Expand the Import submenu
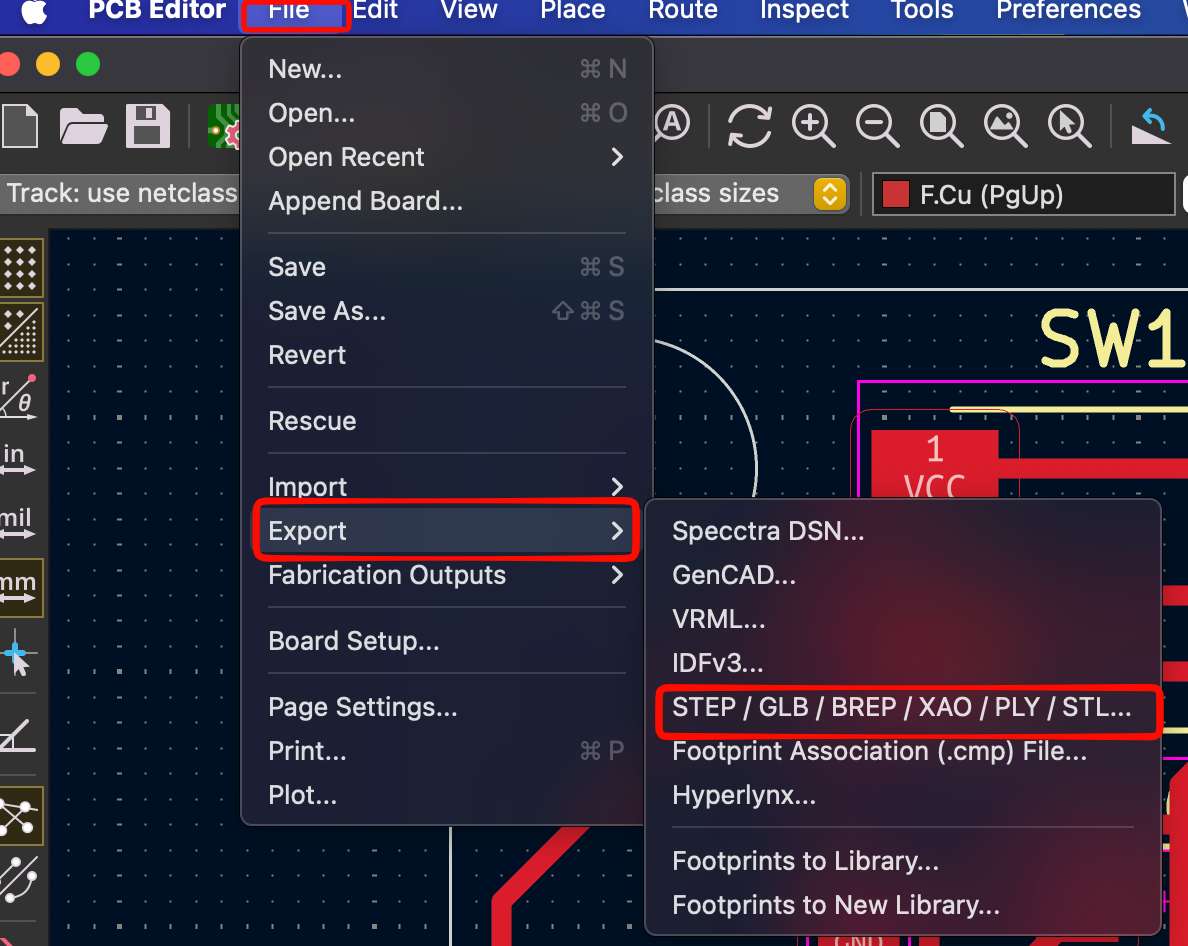This screenshot has height=946, width=1188. tap(447, 486)
